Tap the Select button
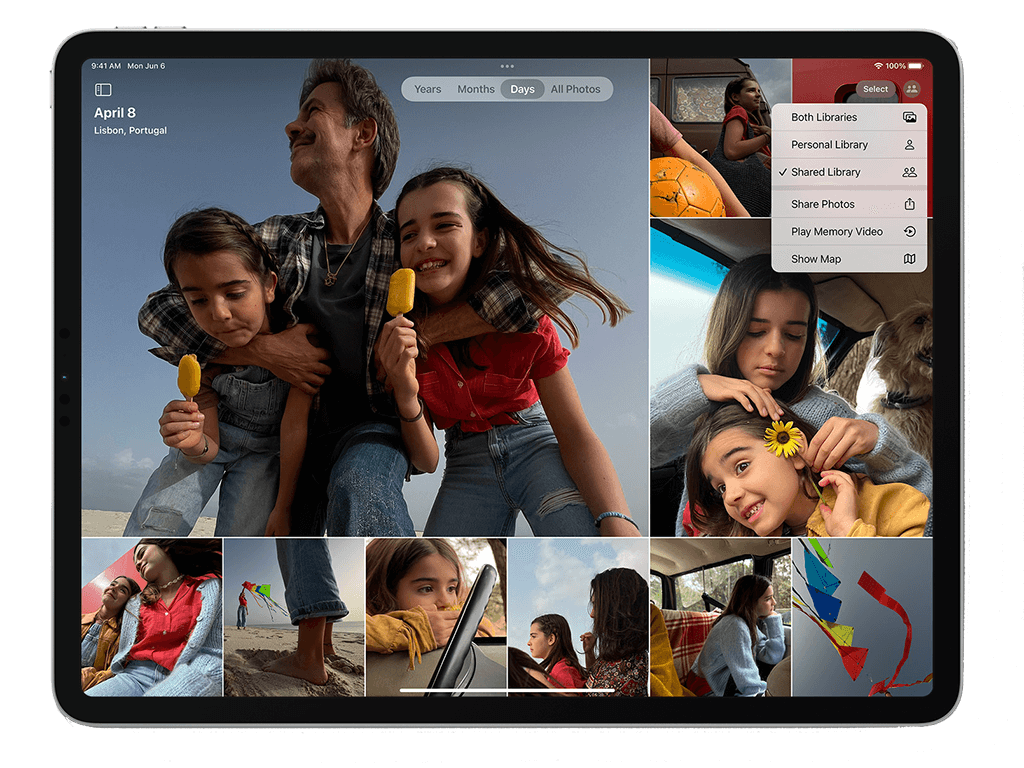This screenshot has height=768, width=1024. click(875, 89)
